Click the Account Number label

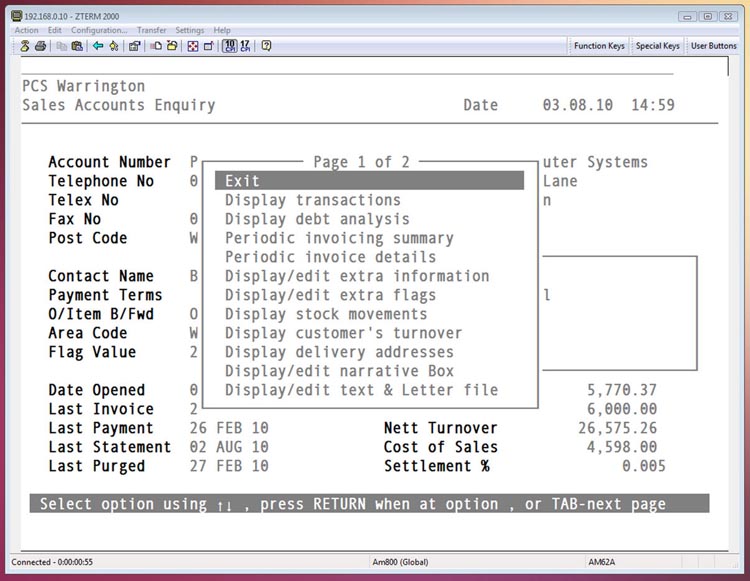pos(110,162)
